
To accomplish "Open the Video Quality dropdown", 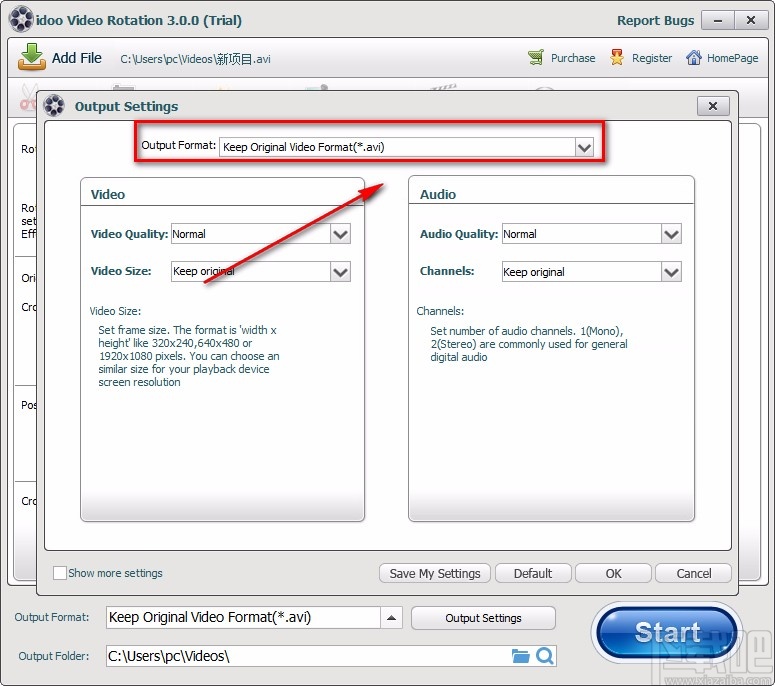I will point(341,234).
